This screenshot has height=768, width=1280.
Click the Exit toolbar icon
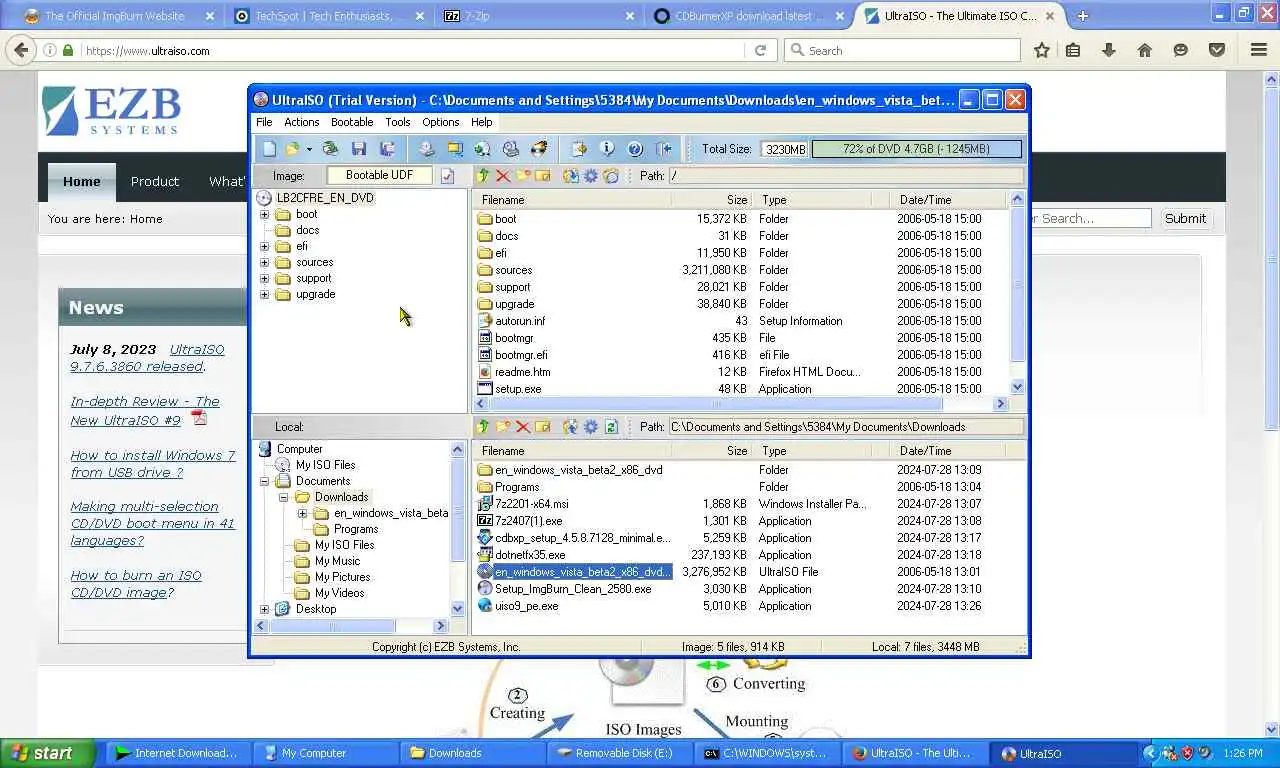663,149
